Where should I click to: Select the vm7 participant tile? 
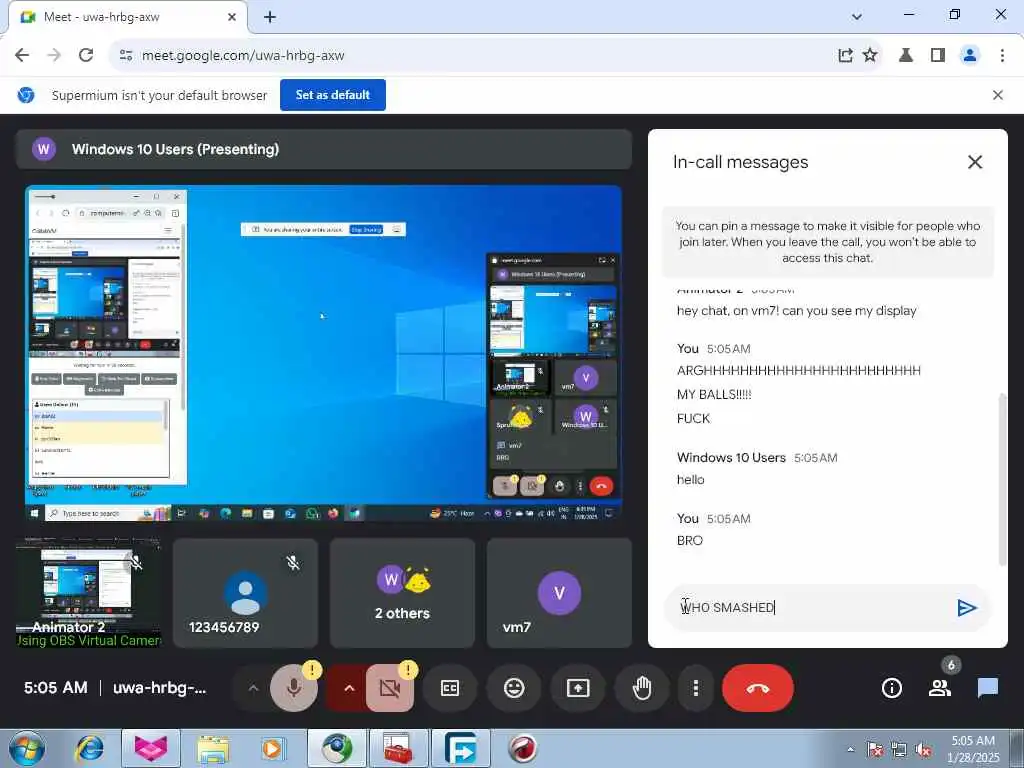[559, 593]
